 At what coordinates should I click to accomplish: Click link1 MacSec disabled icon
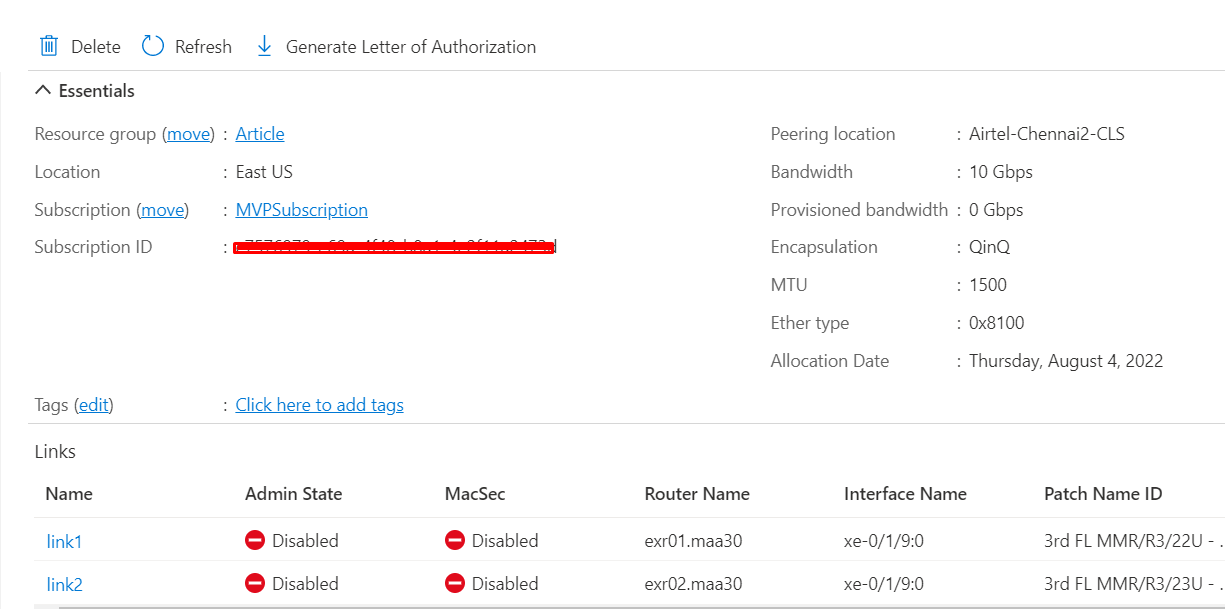click(455, 541)
